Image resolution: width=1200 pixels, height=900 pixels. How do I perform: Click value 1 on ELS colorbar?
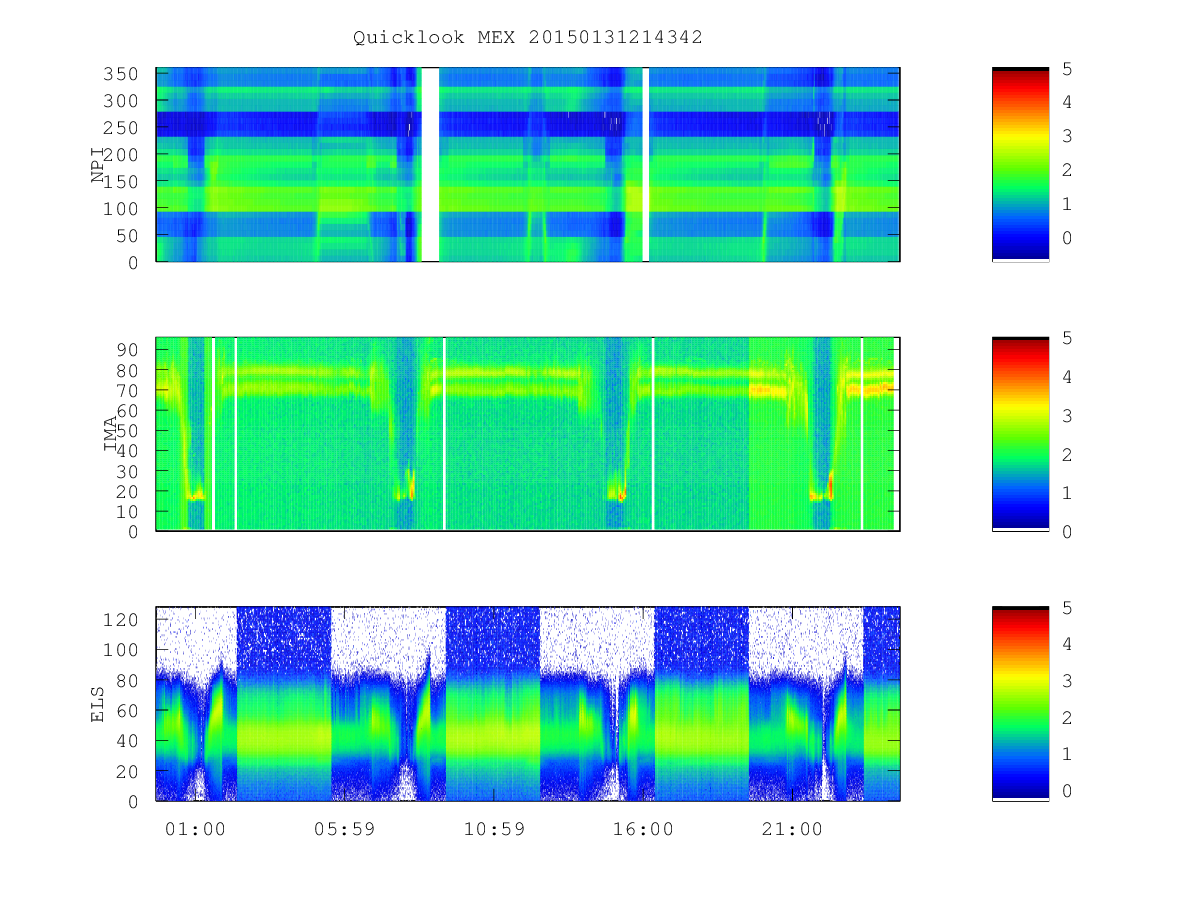(1067, 754)
